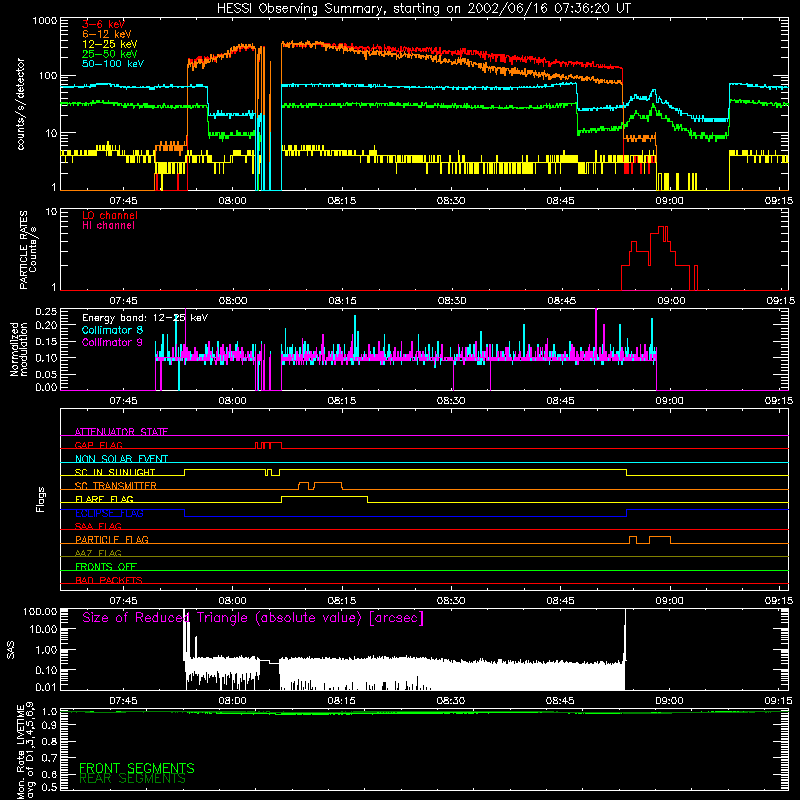Click the '08:30' time label under the Flags panel
The height and width of the screenshot is (800, 800).
[x=451, y=601]
